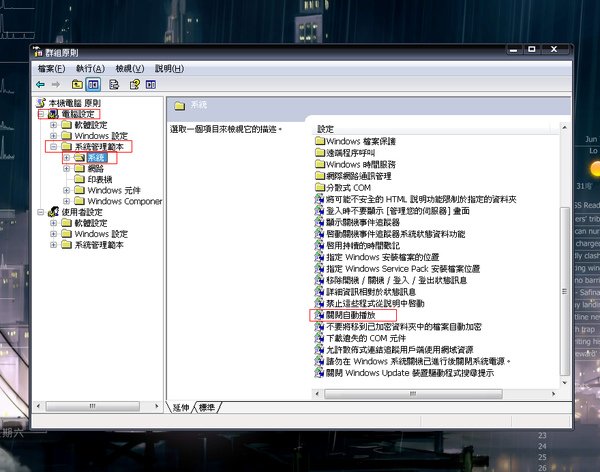The width and height of the screenshot is (600, 472).
Task: Maximize the 群組原則 window
Action: point(532,49)
